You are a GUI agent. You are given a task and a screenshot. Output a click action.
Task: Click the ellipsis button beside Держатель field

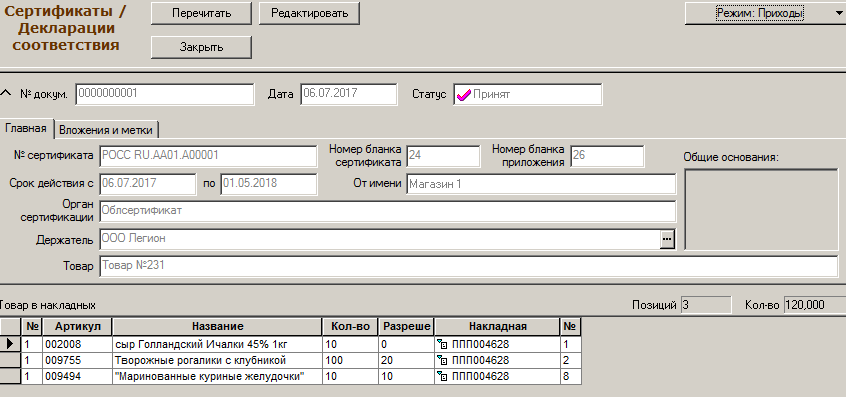point(667,239)
